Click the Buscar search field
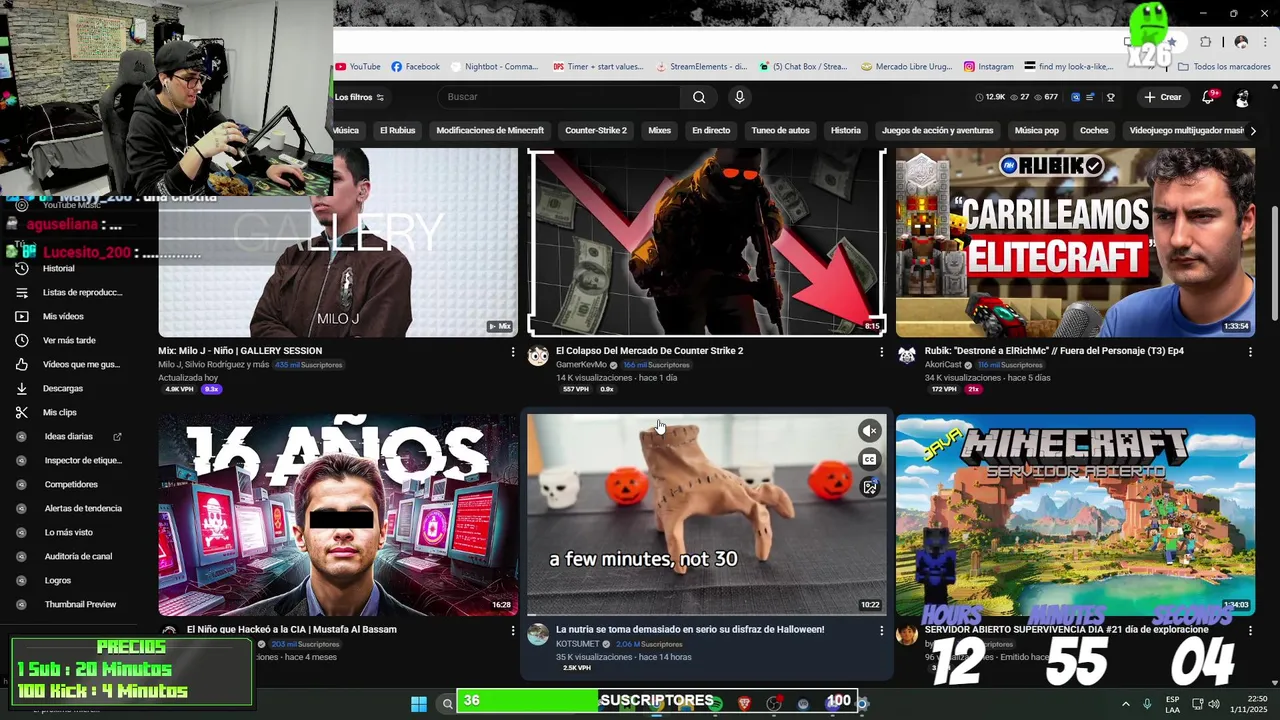The width and height of the screenshot is (1280, 720). (560, 97)
